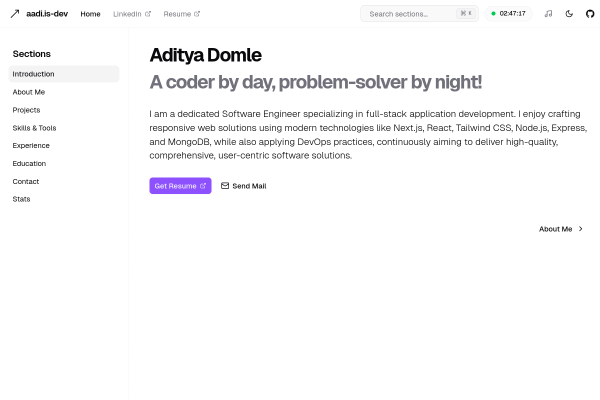
Task: Go to next page: About Me
Action: (x=561, y=229)
